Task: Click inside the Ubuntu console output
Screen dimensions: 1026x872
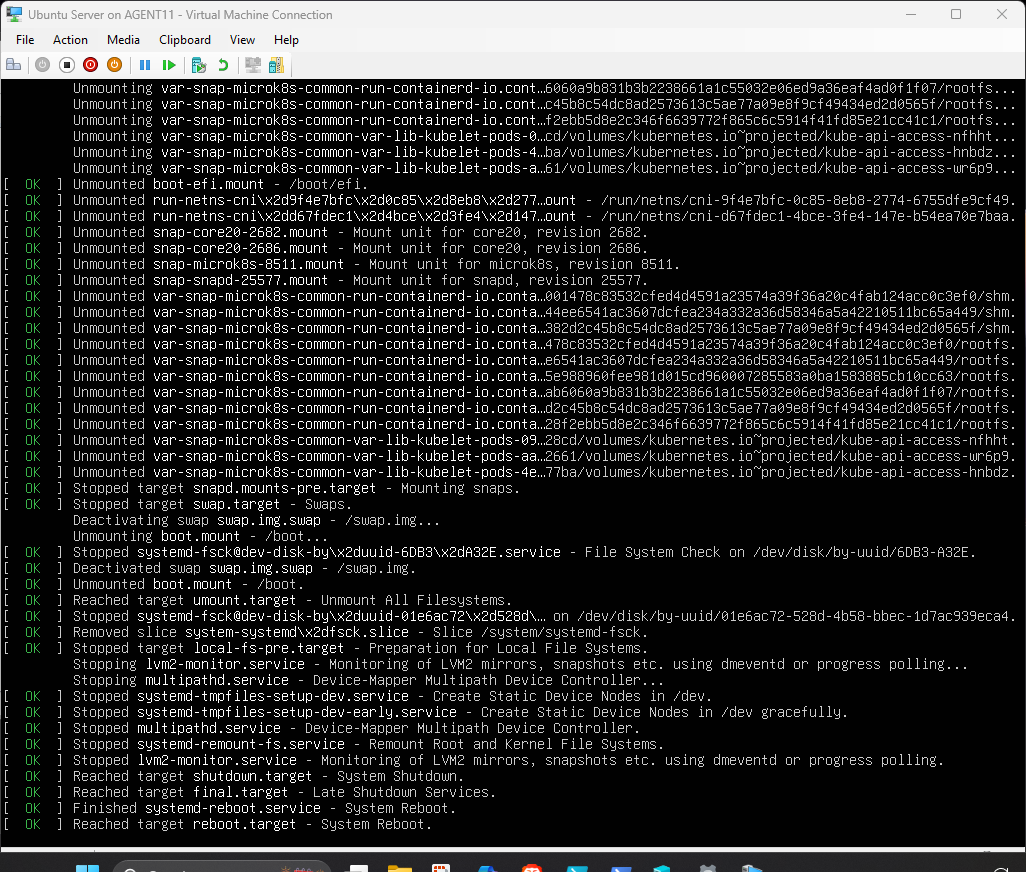Action: click(x=512, y=450)
